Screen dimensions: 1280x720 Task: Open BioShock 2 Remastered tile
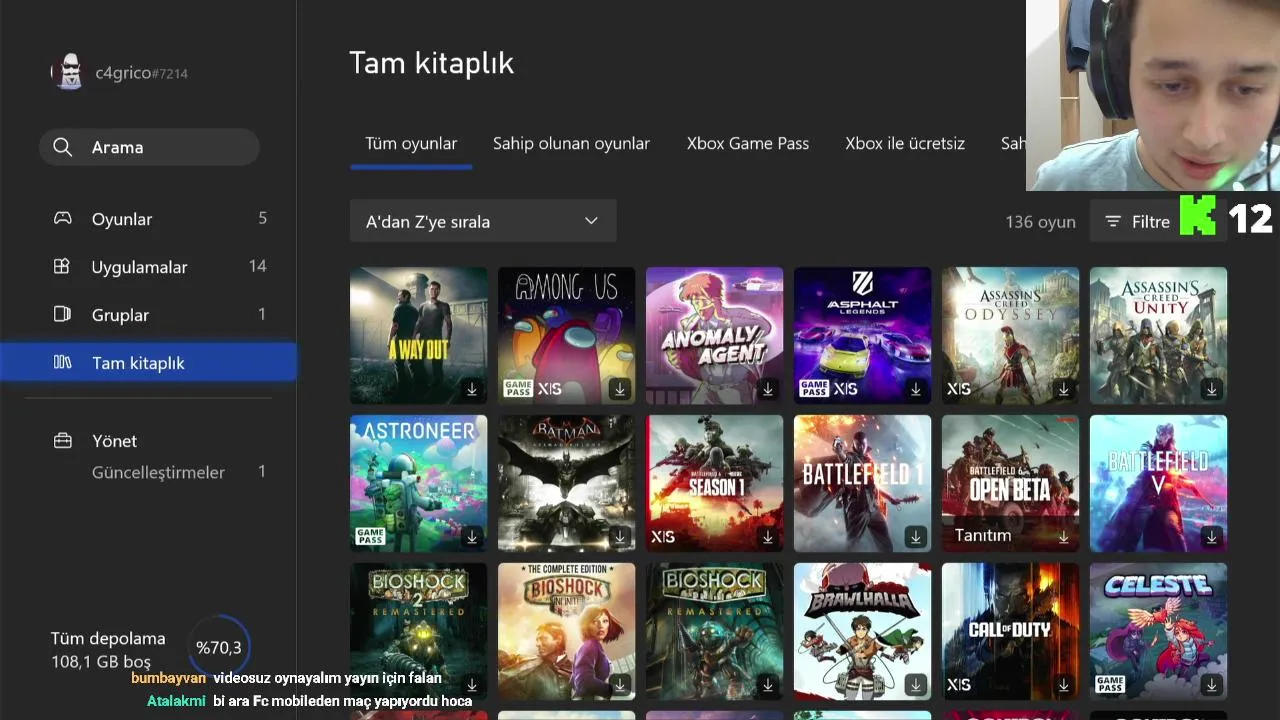(418, 631)
